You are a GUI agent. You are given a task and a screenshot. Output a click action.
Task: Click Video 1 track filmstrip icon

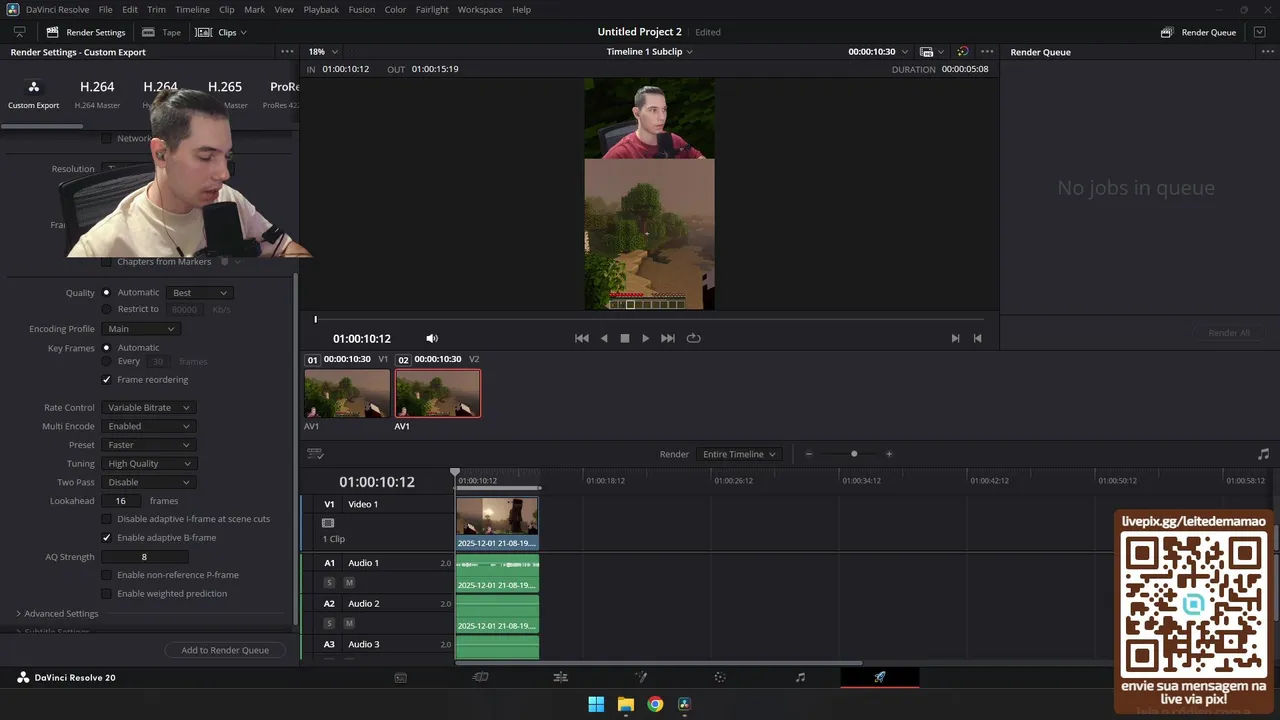(x=328, y=523)
